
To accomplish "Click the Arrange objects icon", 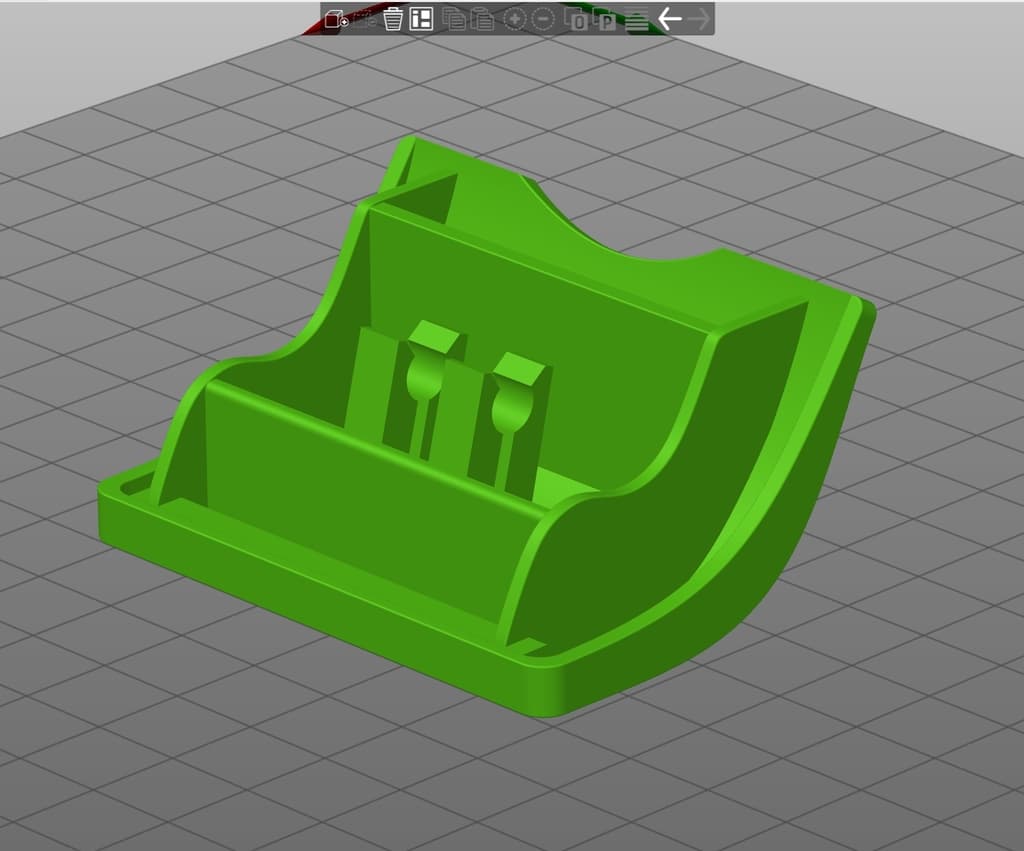I will [x=421, y=20].
